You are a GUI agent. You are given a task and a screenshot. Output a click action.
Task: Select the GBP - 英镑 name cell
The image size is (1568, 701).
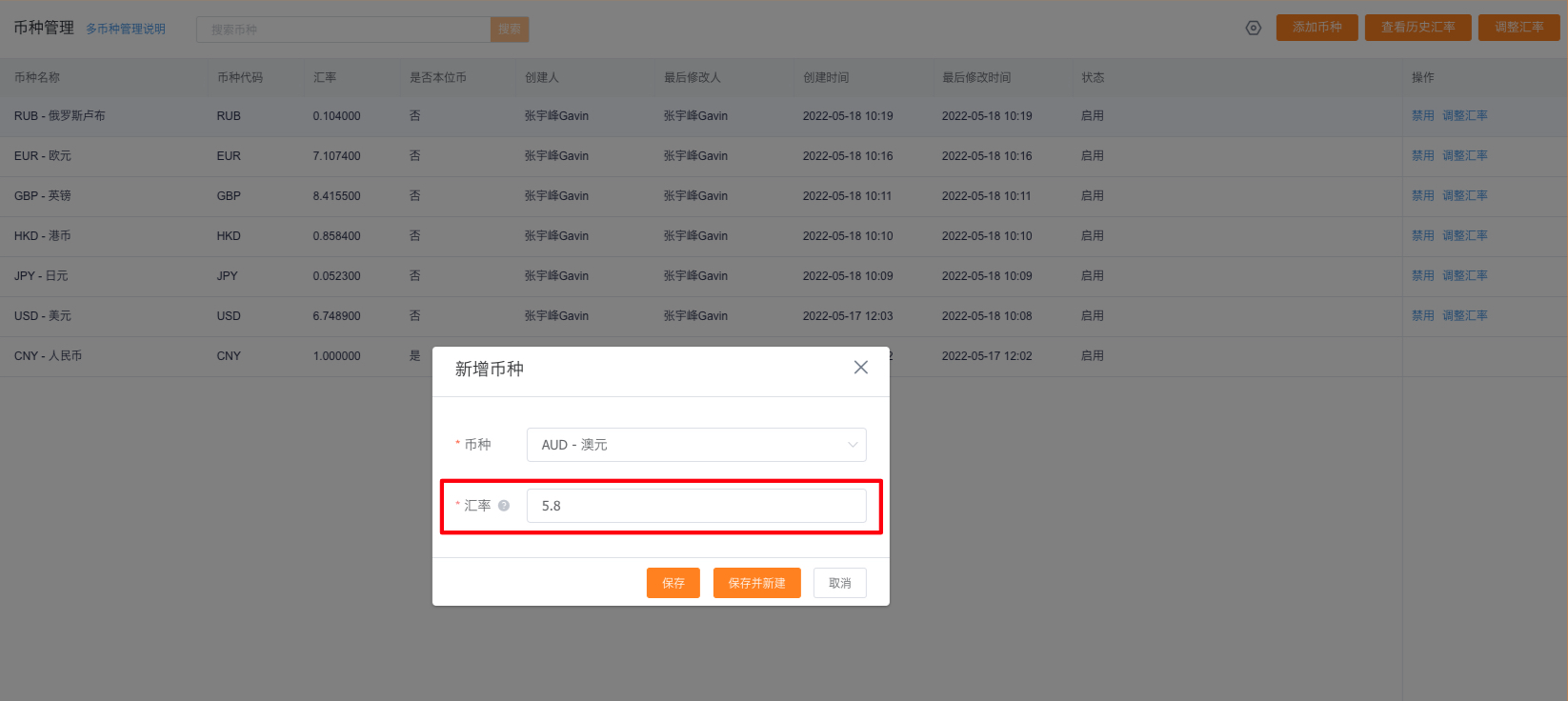43,196
